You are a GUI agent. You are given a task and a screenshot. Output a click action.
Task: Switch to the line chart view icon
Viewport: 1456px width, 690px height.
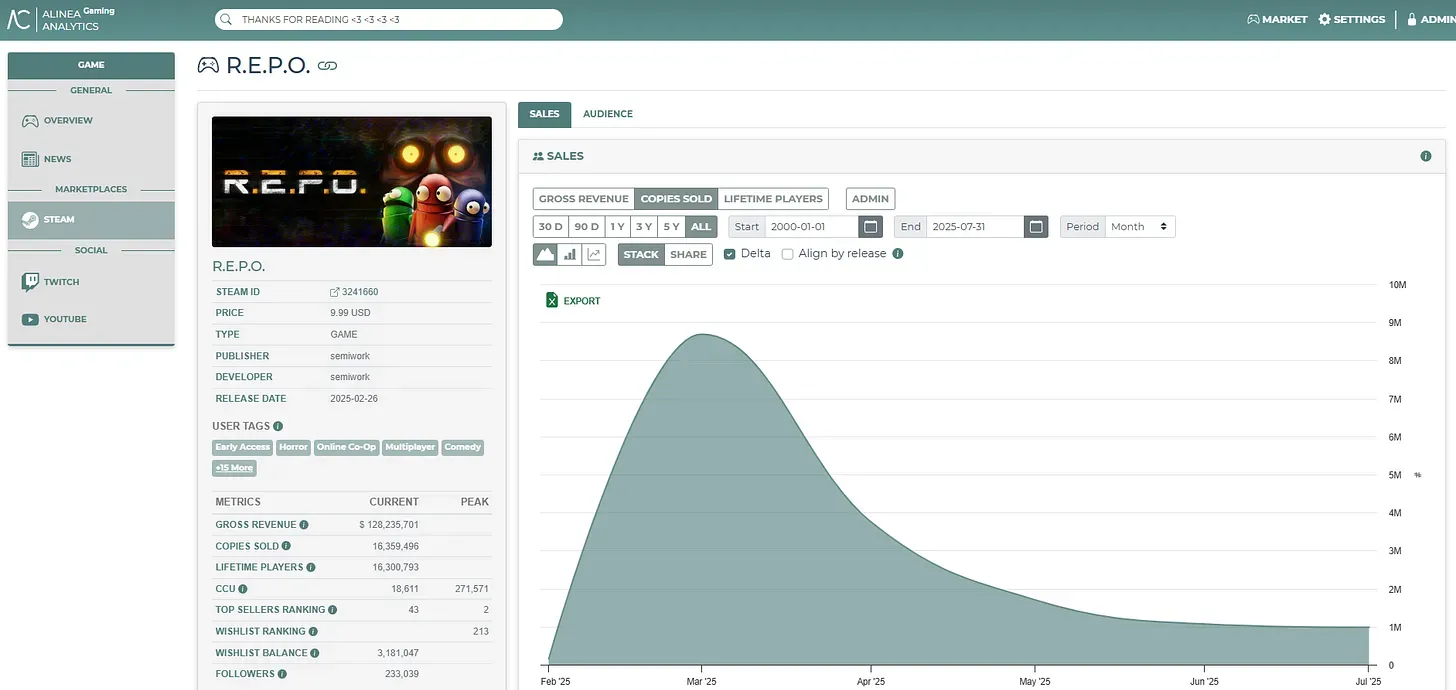594,254
